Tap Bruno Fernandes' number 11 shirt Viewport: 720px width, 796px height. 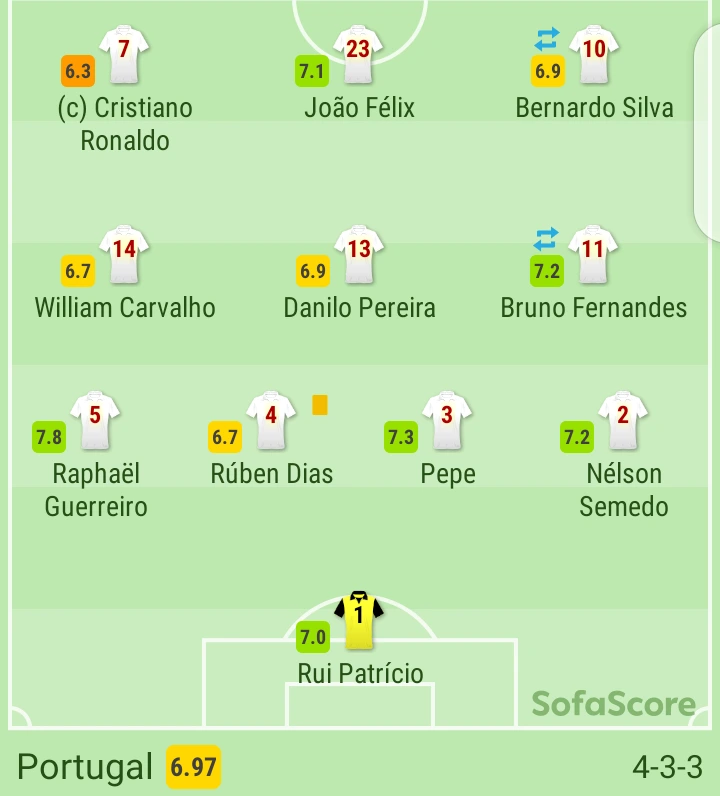593,255
